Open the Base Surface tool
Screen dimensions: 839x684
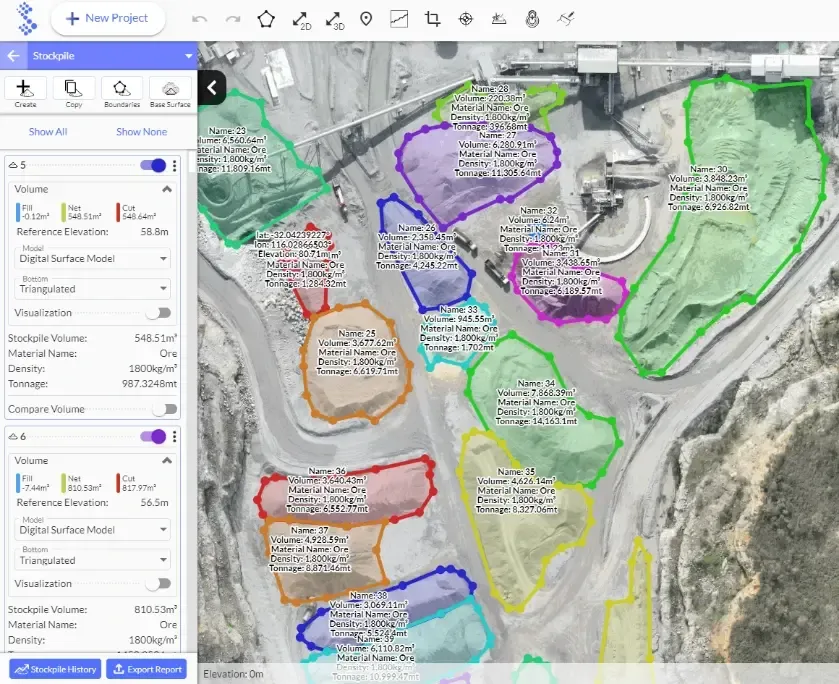(170, 93)
